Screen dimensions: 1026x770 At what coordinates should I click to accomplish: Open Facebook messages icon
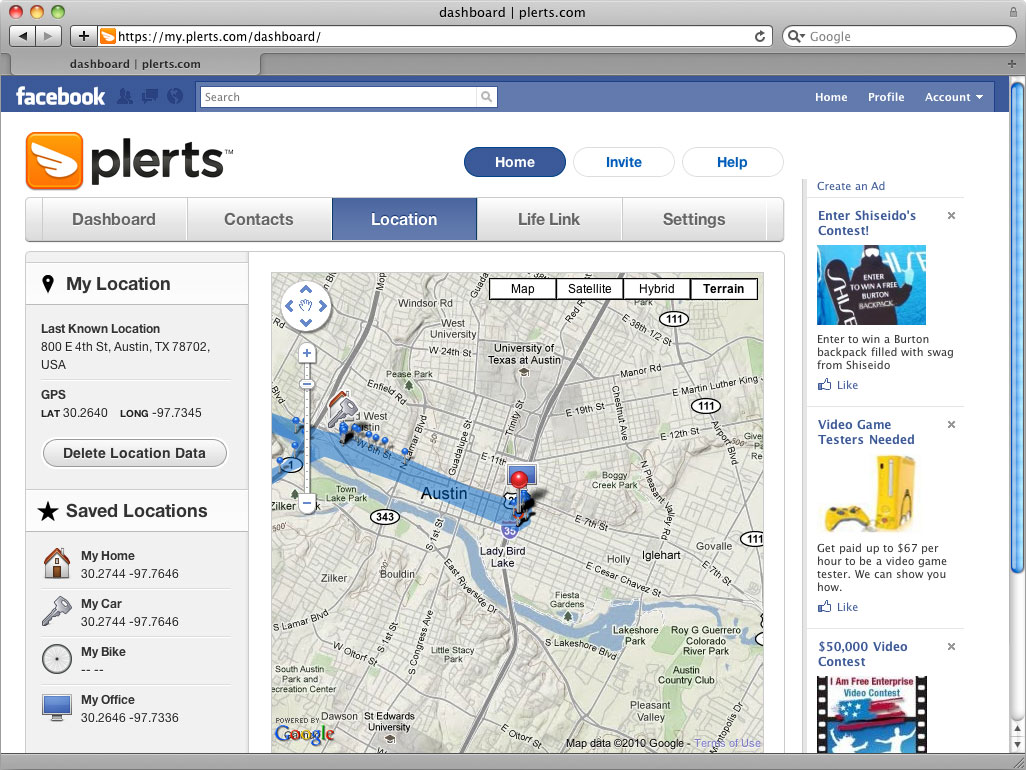tap(150, 97)
